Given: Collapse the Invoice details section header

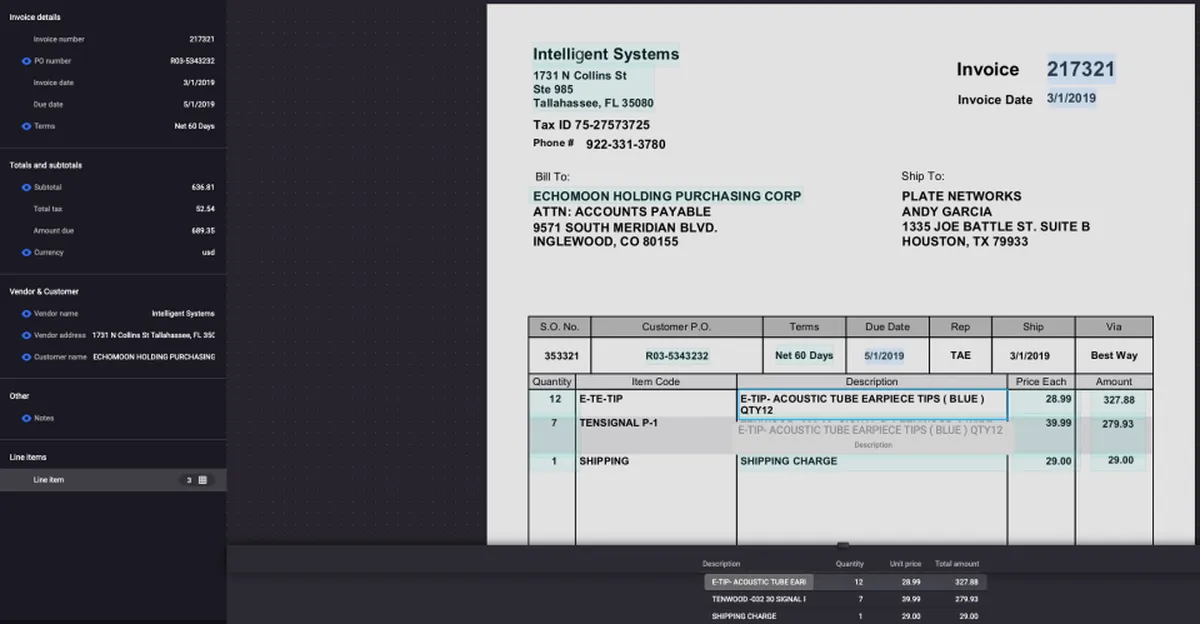Looking at the screenshot, I should click(x=35, y=17).
